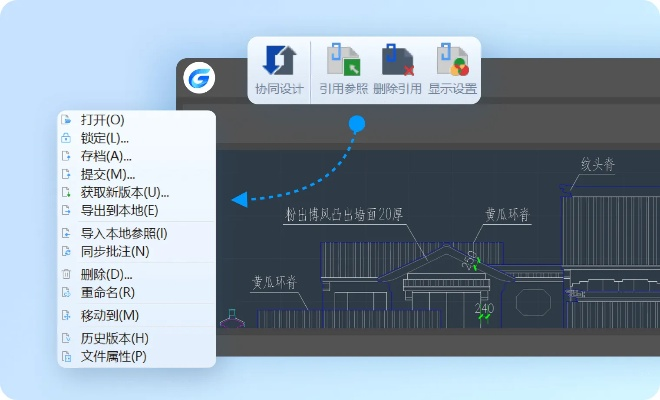Open 文件属性(P) file properties

coord(113,356)
